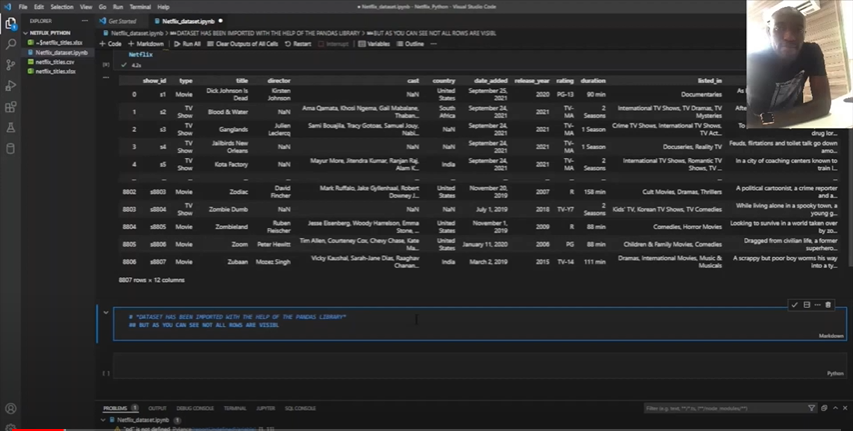Open the Search view in activity bar
This screenshot has height=431, width=853.
[x=11, y=44]
